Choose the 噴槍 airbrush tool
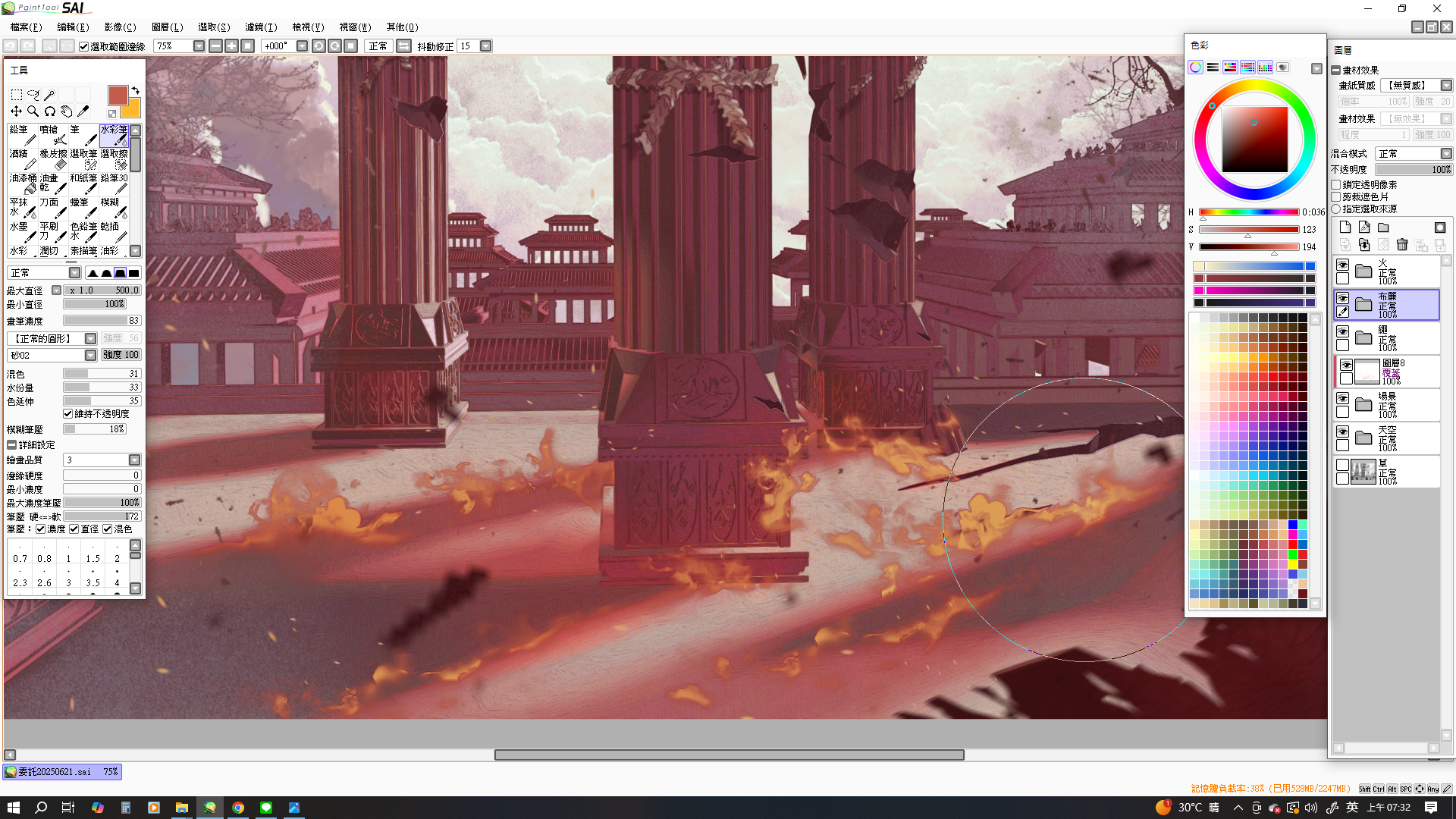Screen dimensions: 1456x819 click(53, 135)
